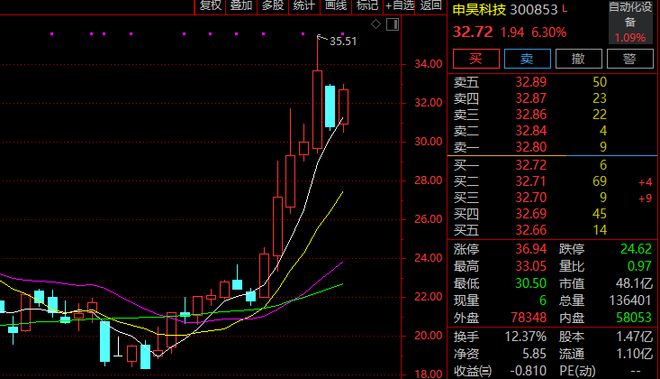Click the blue 卖 sell button
The height and width of the screenshot is (379, 660).
coord(527,59)
